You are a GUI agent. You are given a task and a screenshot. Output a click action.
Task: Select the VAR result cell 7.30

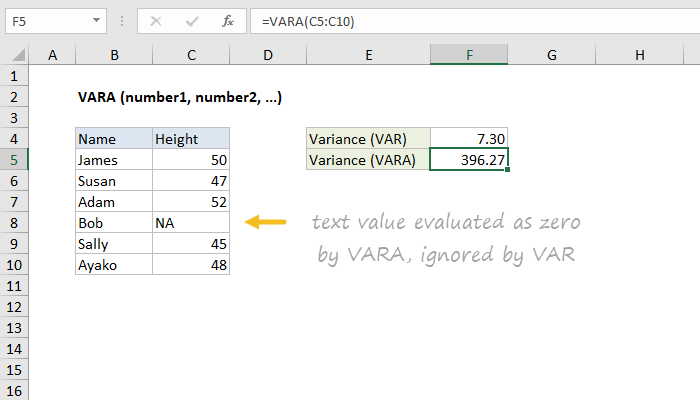[469, 138]
